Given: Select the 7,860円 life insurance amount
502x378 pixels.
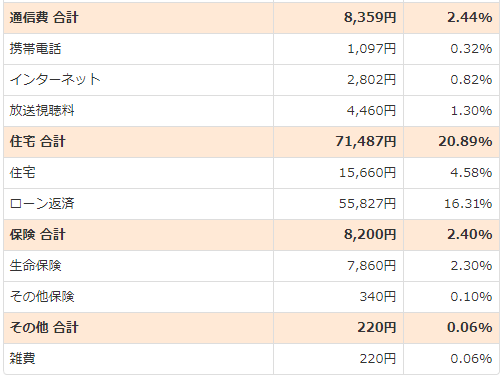Looking at the screenshot, I should point(371,266).
